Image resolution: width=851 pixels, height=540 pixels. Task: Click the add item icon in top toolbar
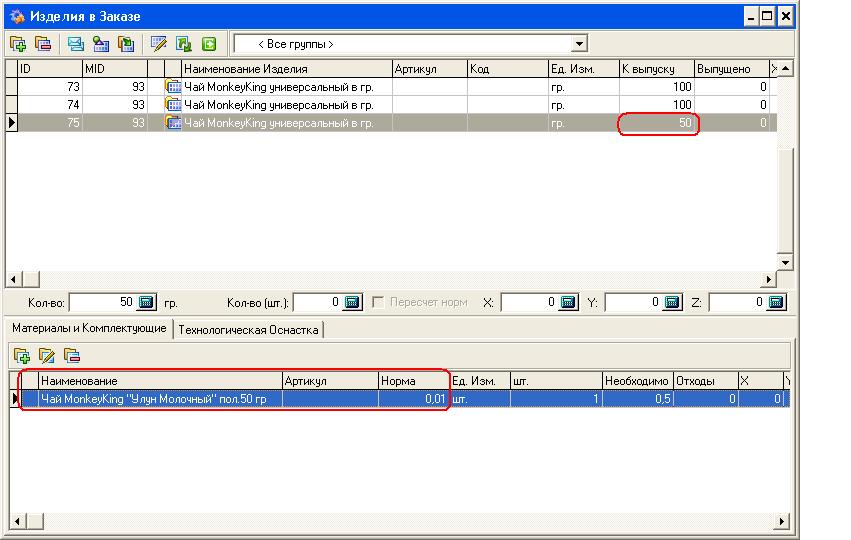pyautogui.click(x=18, y=44)
